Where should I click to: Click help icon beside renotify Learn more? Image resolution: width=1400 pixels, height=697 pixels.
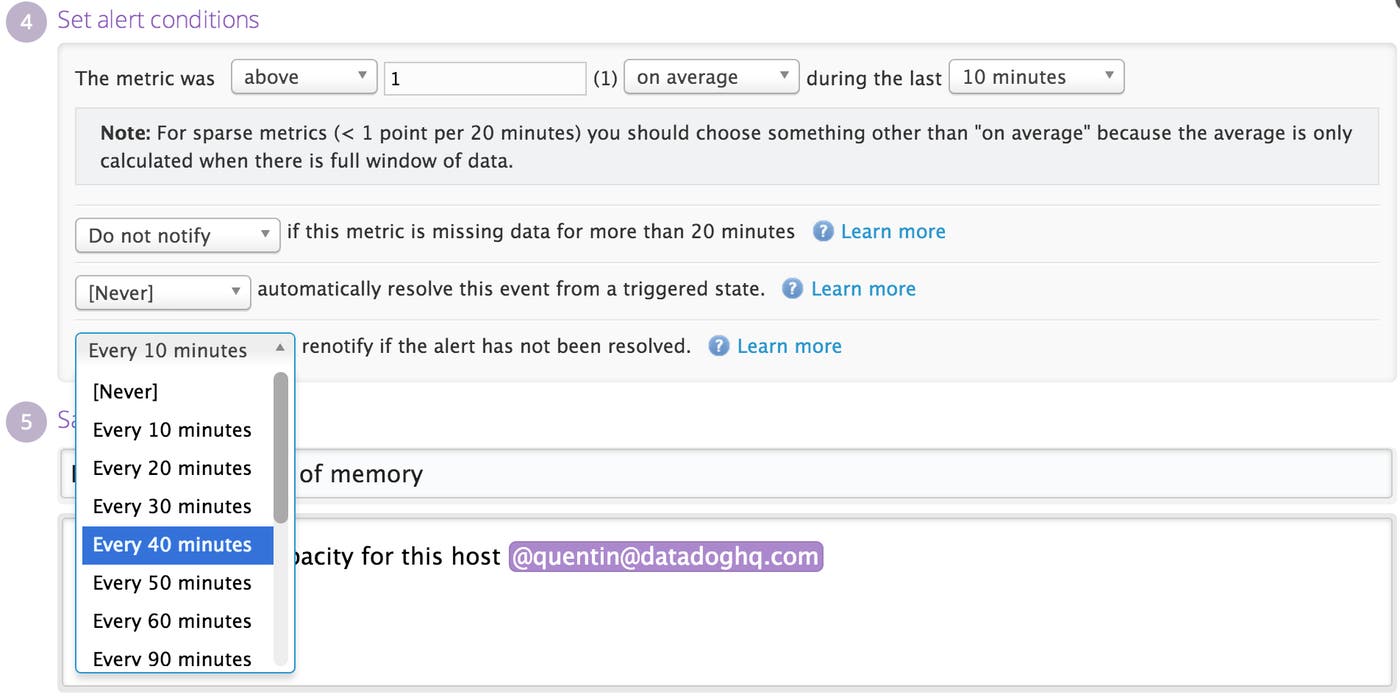[x=718, y=346]
